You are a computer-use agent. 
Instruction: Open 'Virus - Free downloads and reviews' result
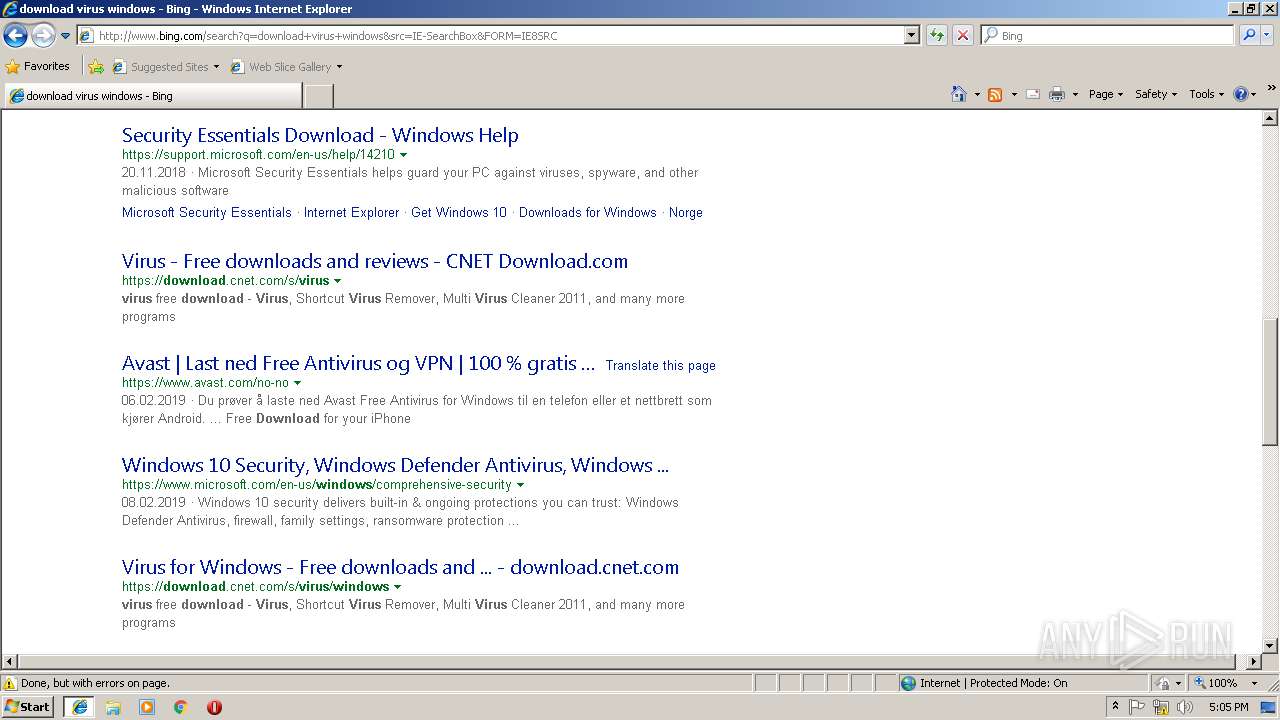(x=375, y=261)
